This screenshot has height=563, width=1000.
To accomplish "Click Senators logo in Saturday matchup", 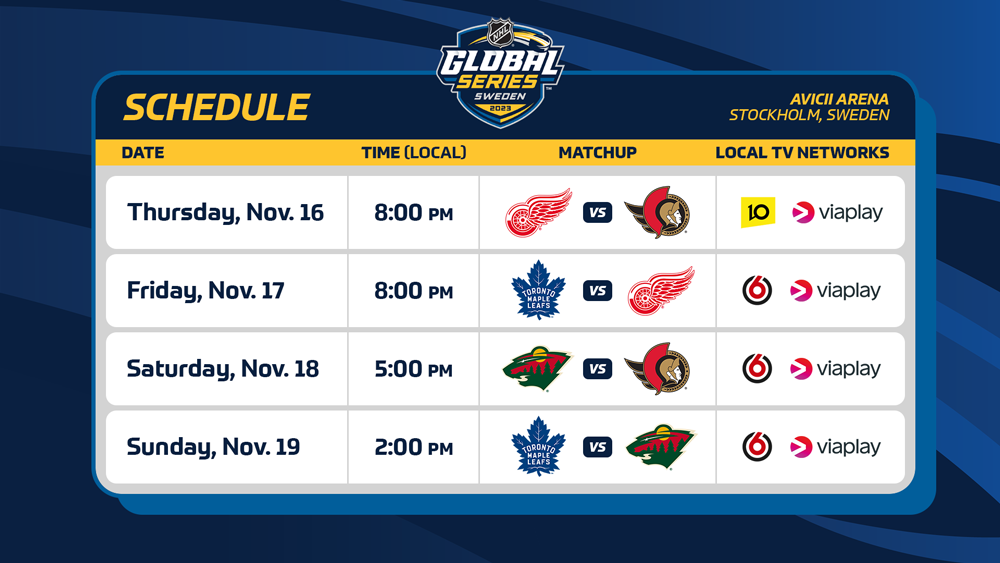I will click(x=657, y=368).
